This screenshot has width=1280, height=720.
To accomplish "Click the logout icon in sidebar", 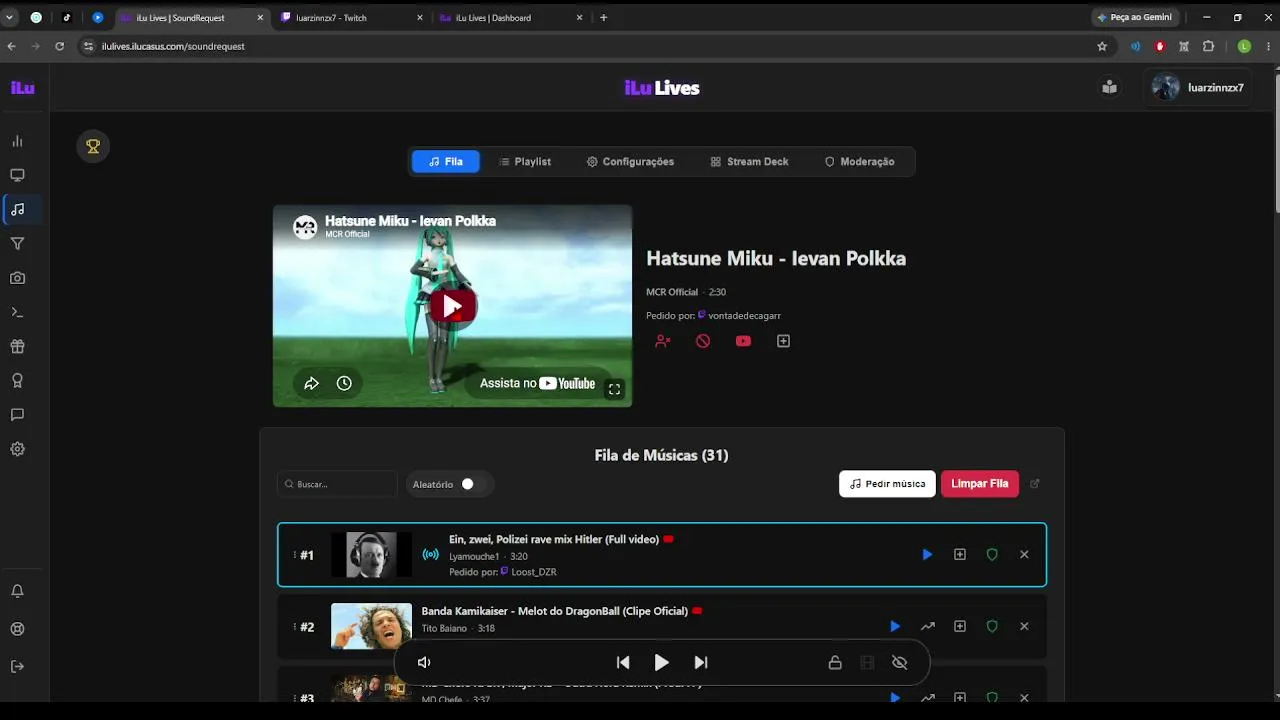I will point(17,667).
